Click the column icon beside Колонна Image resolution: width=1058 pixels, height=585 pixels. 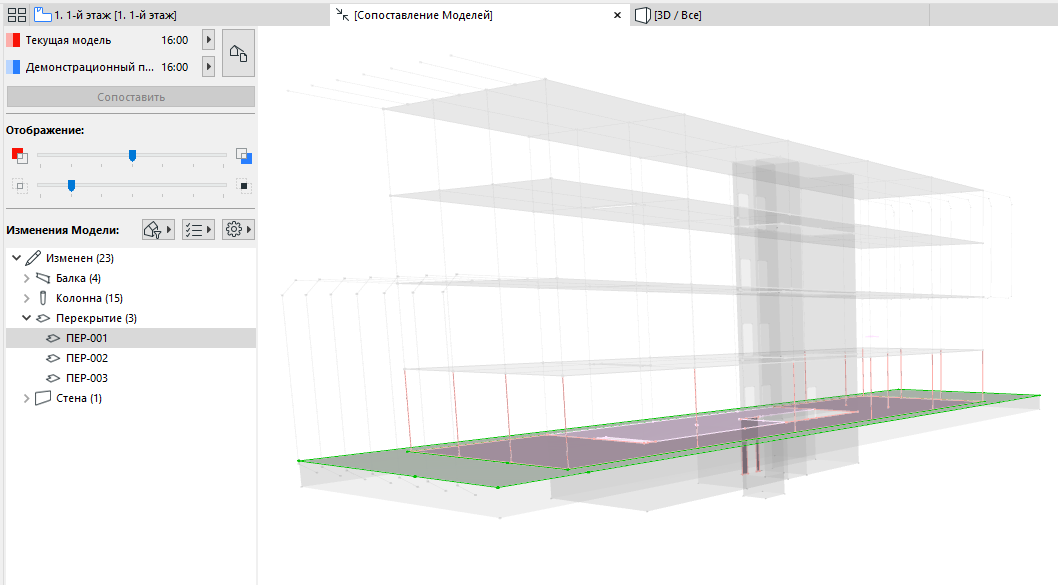tap(43, 298)
